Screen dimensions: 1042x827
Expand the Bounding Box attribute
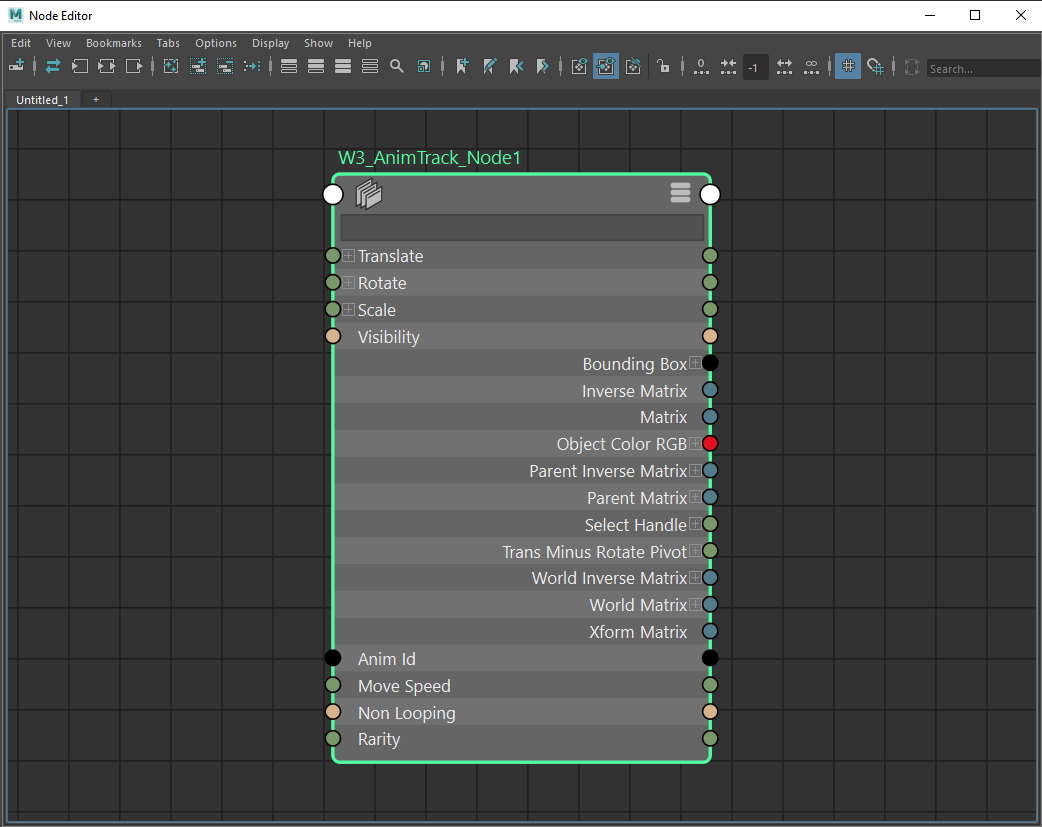coord(695,364)
